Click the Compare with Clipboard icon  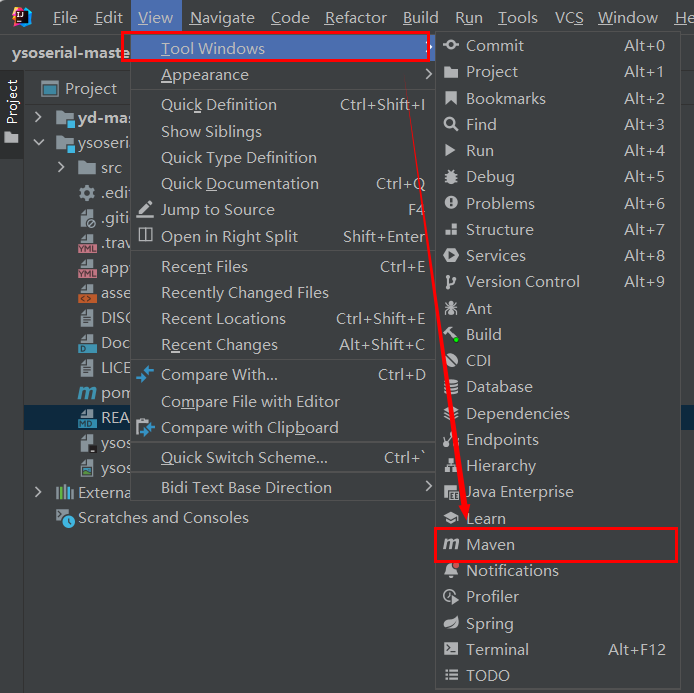pos(145,427)
